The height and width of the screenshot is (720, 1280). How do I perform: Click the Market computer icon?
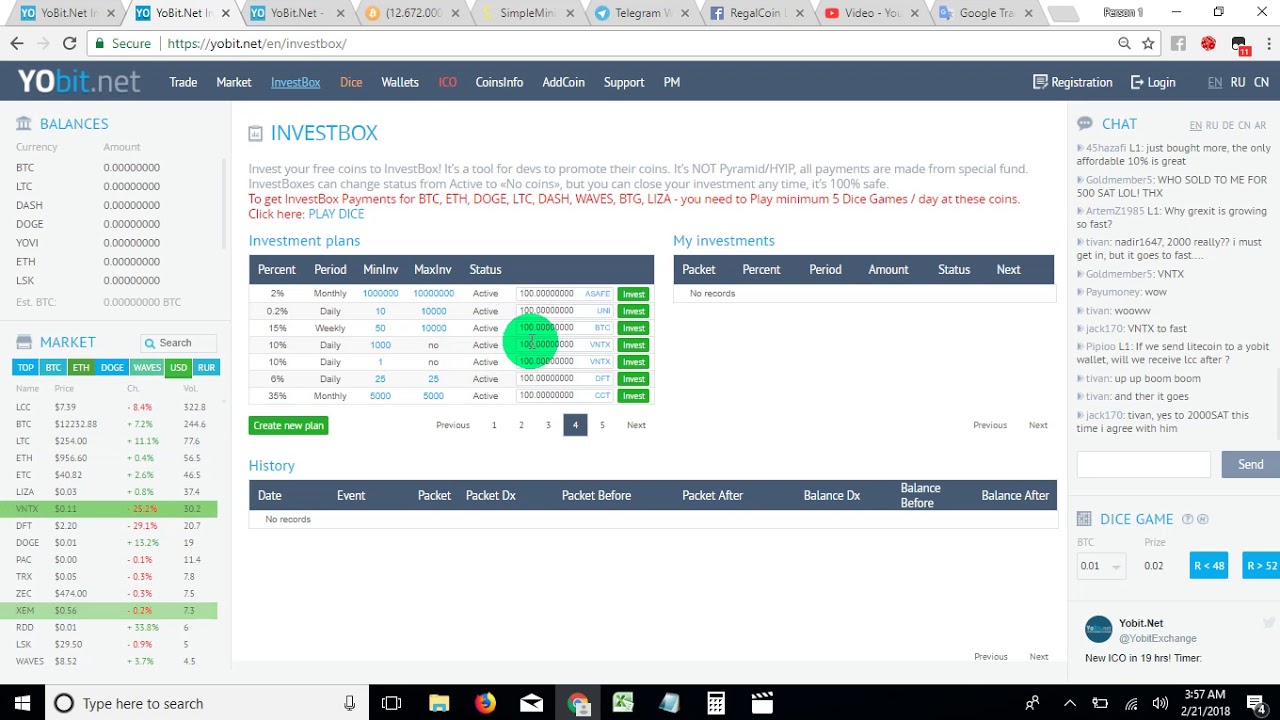tap(24, 342)
